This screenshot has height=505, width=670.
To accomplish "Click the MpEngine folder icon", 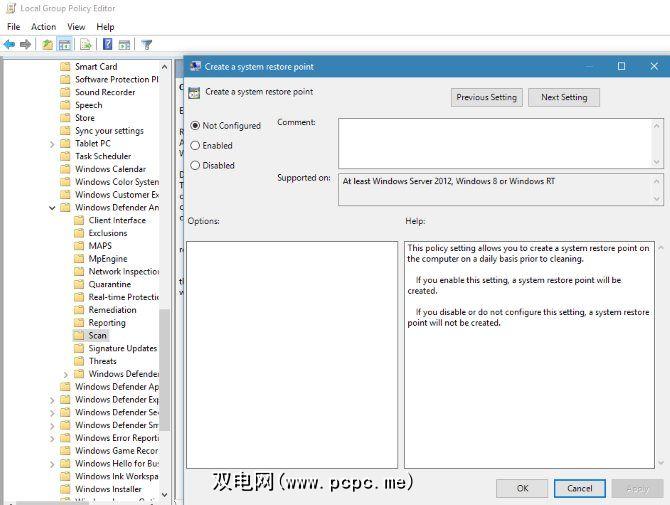I will tap(79, 259).
